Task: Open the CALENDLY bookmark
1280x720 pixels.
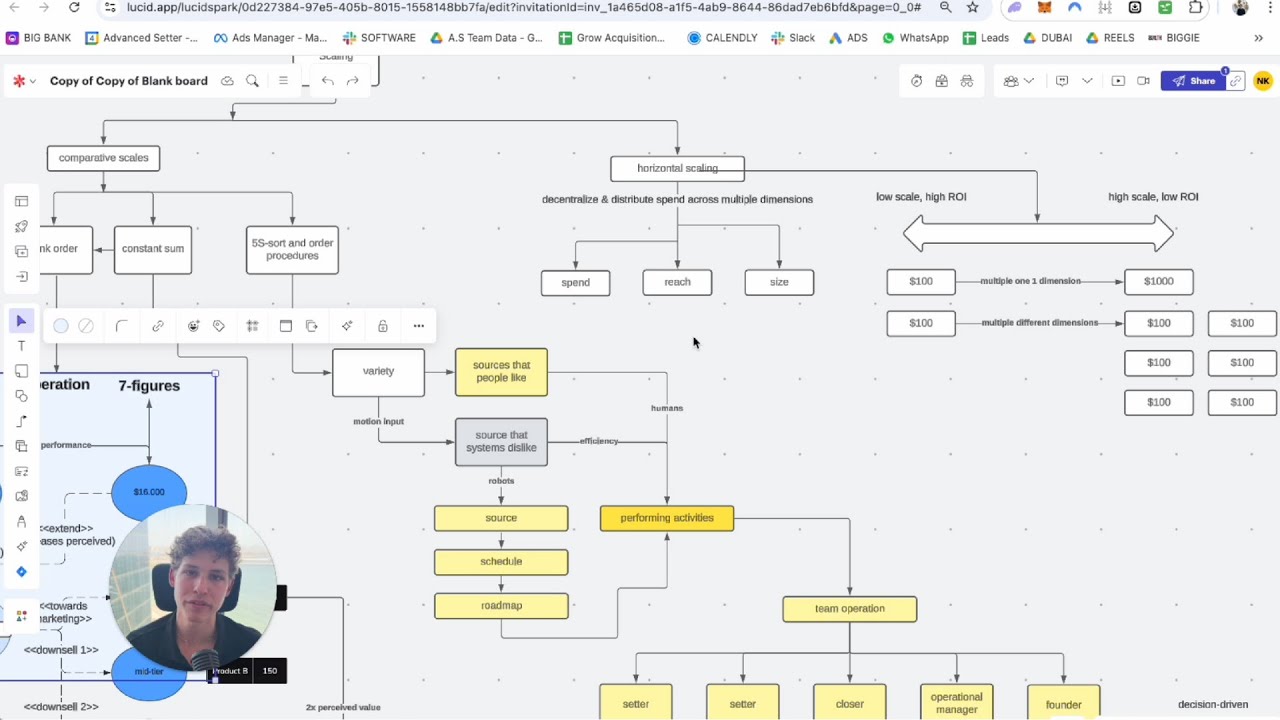Action: coord(722,38)
